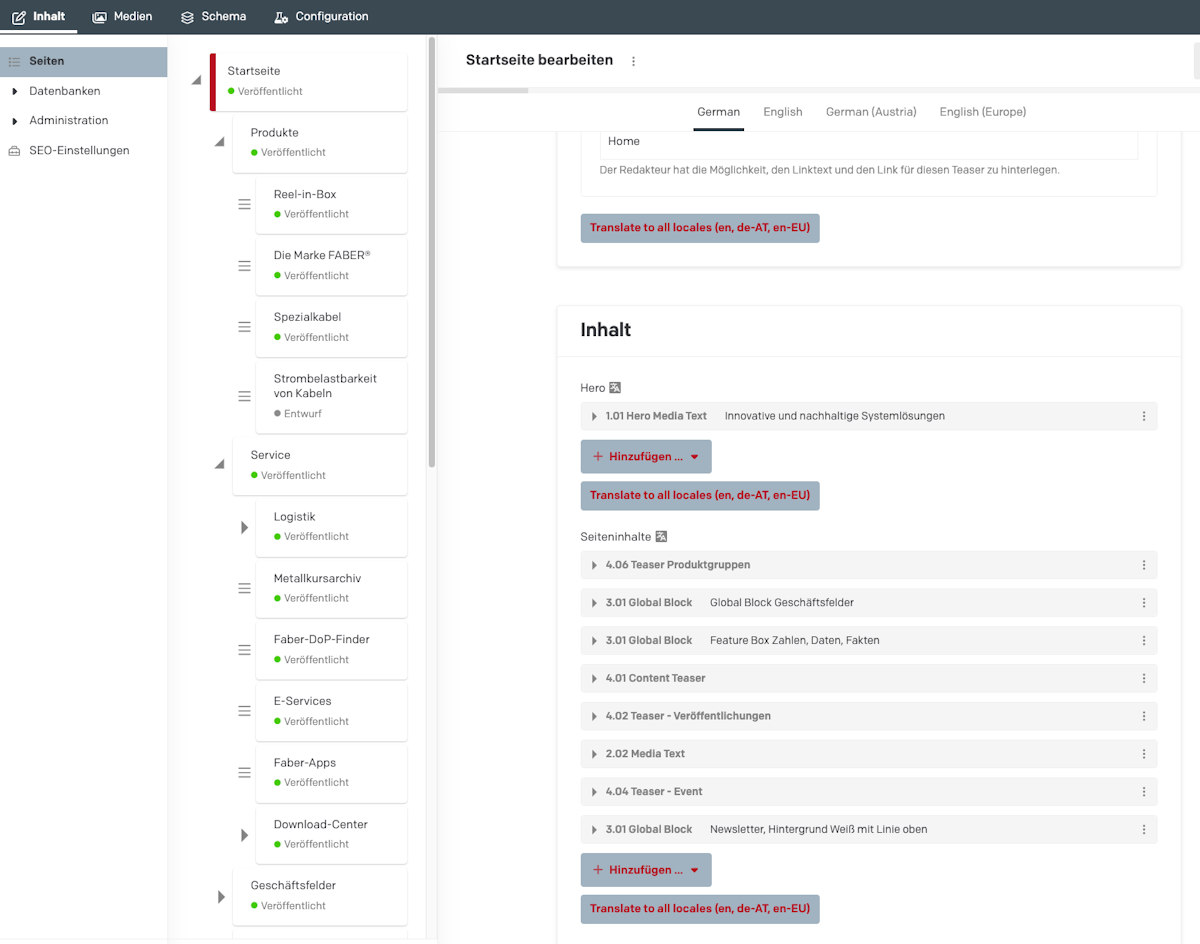
Task: Expand the 1.01 Hero Media Text block
Action: [595, 416]
